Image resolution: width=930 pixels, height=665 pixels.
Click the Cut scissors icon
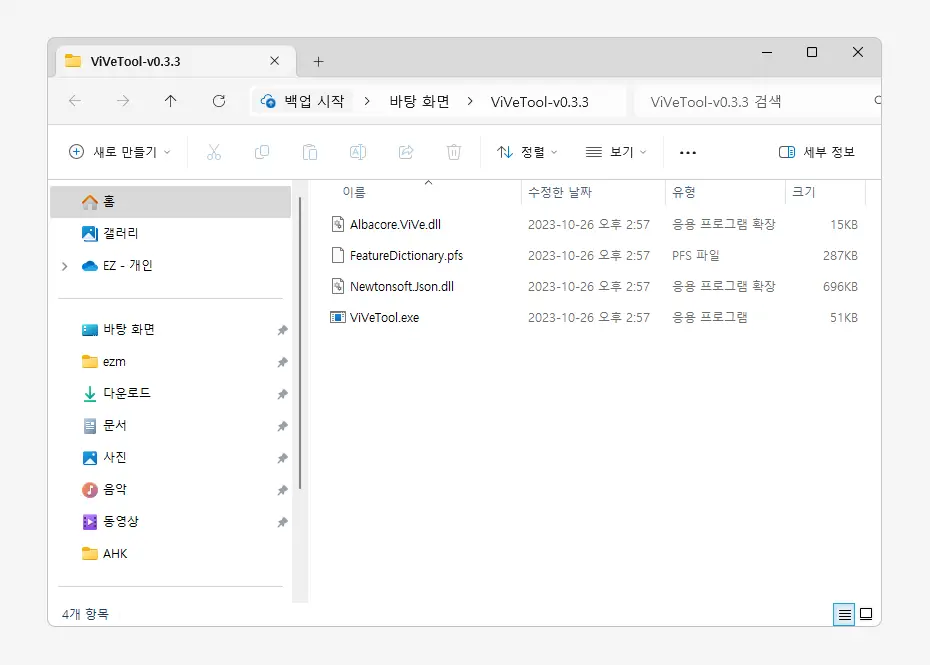tap(214, 152)
